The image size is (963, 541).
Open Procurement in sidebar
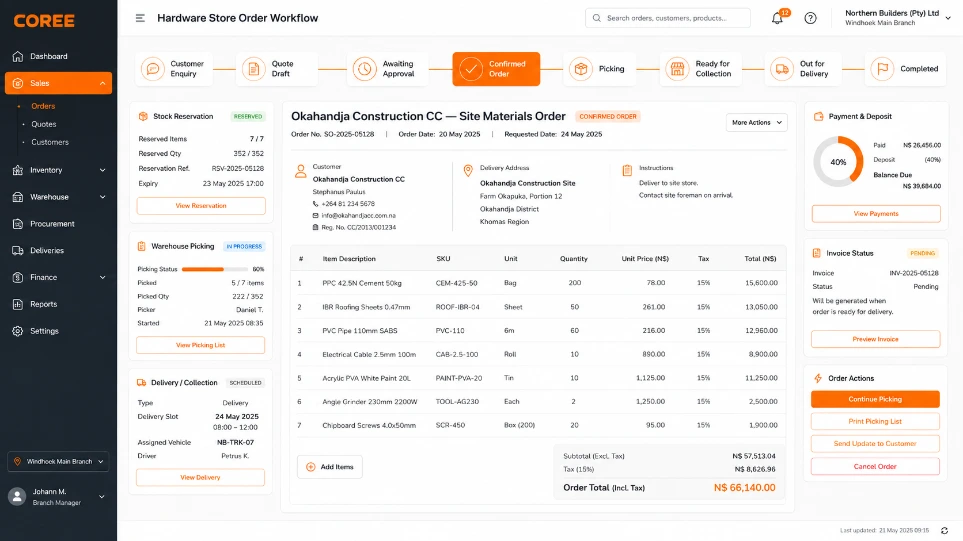click(x=58, y=224)
